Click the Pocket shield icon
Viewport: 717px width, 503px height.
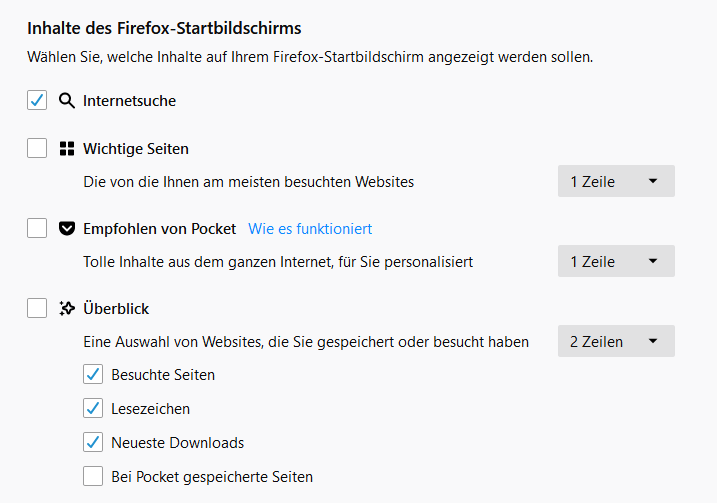click(67, 229)
